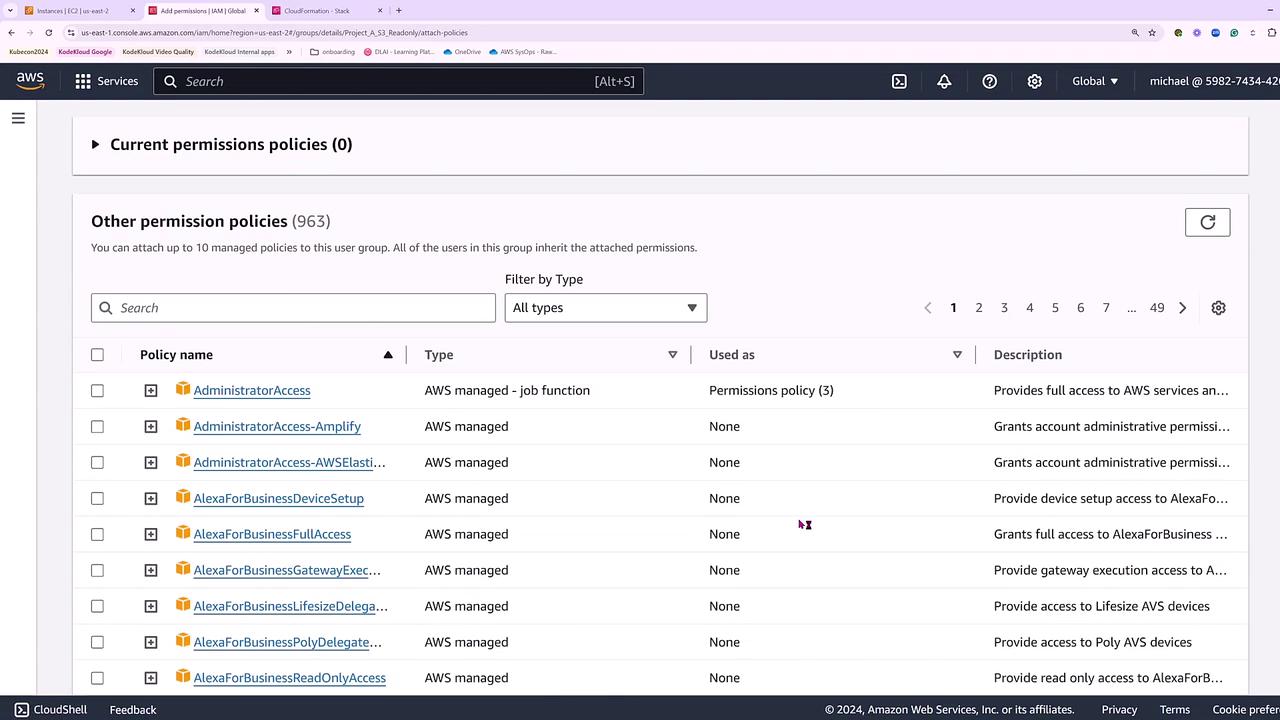Viewport: 1280px width, 720px height.
Task: Click the policy icon beside AlexaForBusinessFullAccess
Action: coord(183,533)
